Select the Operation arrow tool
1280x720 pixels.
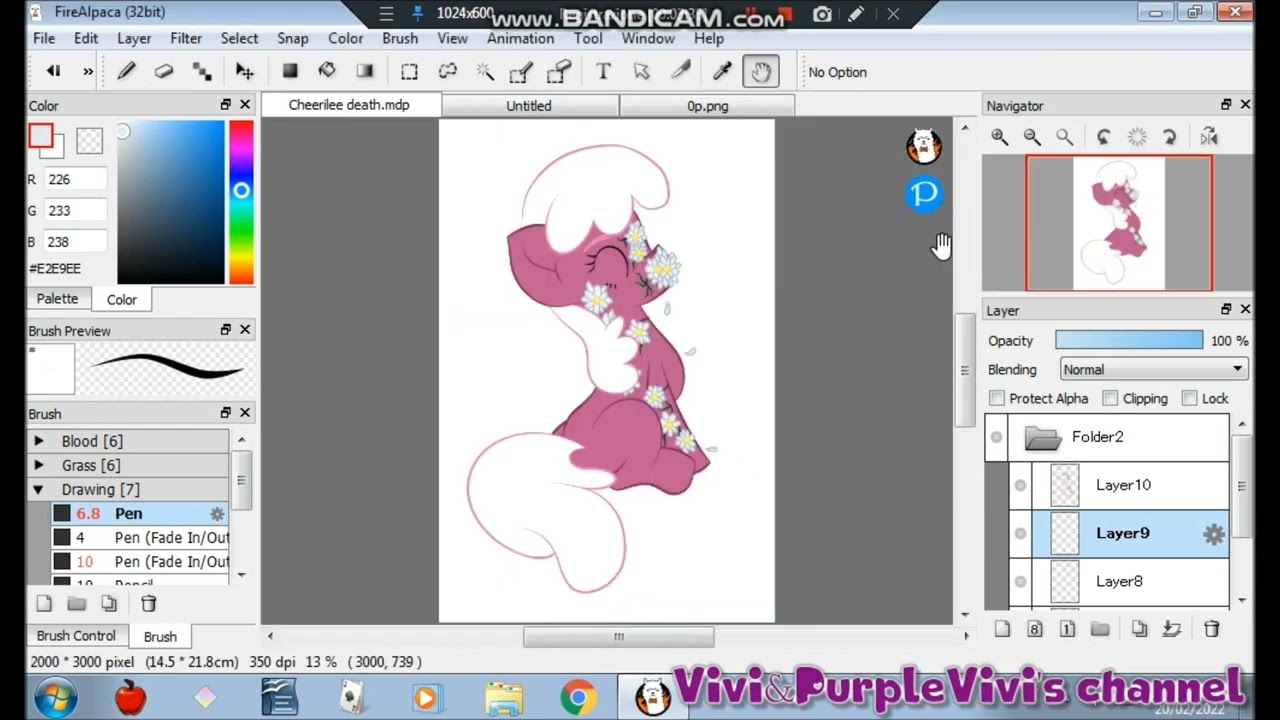[642, 71]
